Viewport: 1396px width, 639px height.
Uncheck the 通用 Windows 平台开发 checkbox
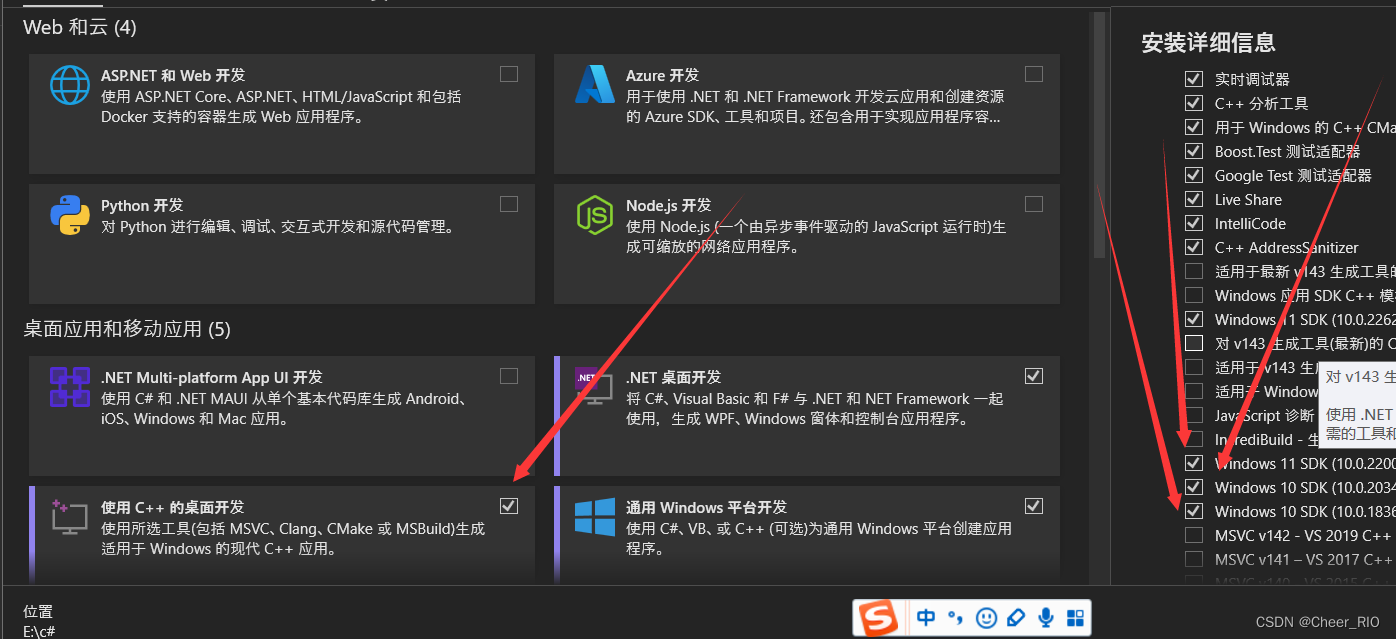tap(1034, 505)
